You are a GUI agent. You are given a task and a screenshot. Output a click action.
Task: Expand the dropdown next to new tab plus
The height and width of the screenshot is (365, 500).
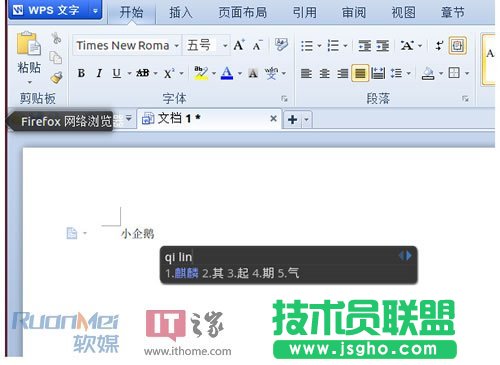click(x=306, y=120)
